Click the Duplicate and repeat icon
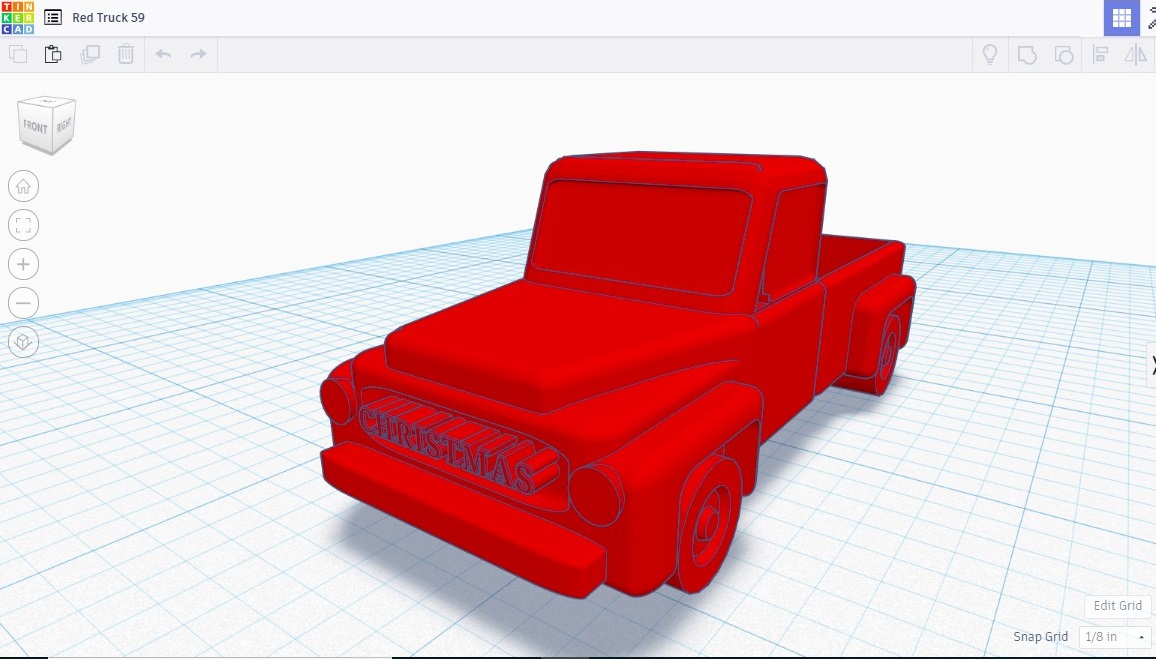 (90, 54)
